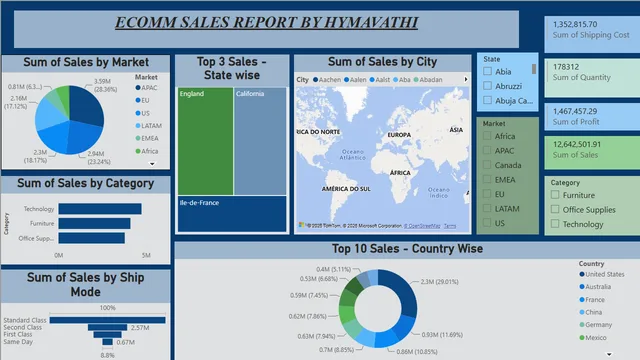Click the Top 10 Sales - Country Wise title
640x360 pixels.
tap(407, 249)
